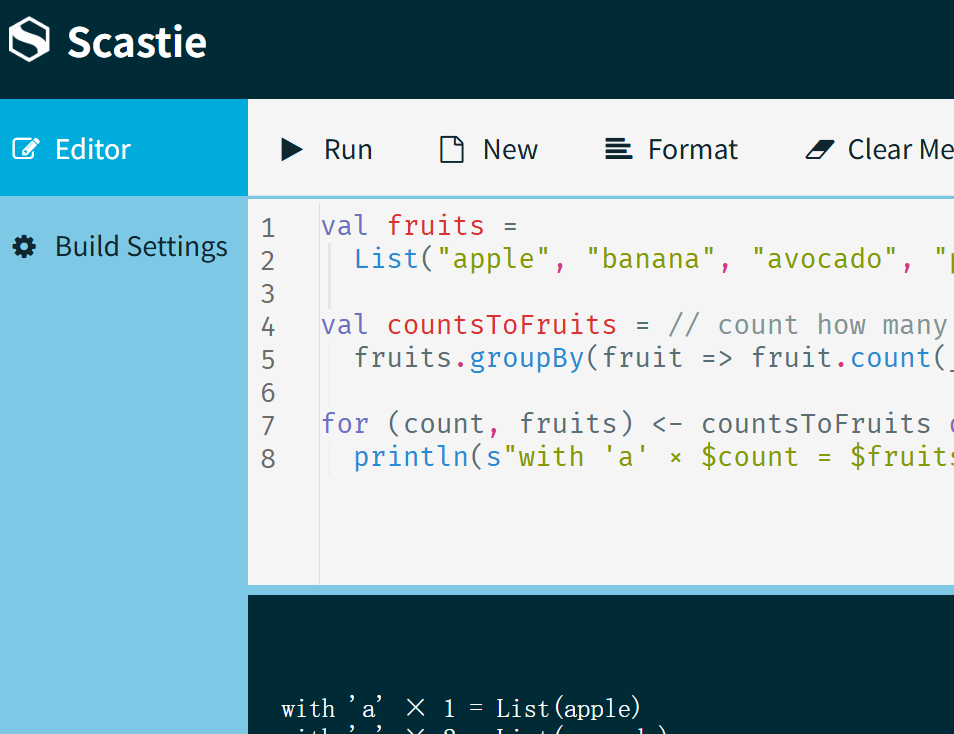954x734 pixels.
Task: Open Build Settings from the sidebar
Action: pos(140,246)
